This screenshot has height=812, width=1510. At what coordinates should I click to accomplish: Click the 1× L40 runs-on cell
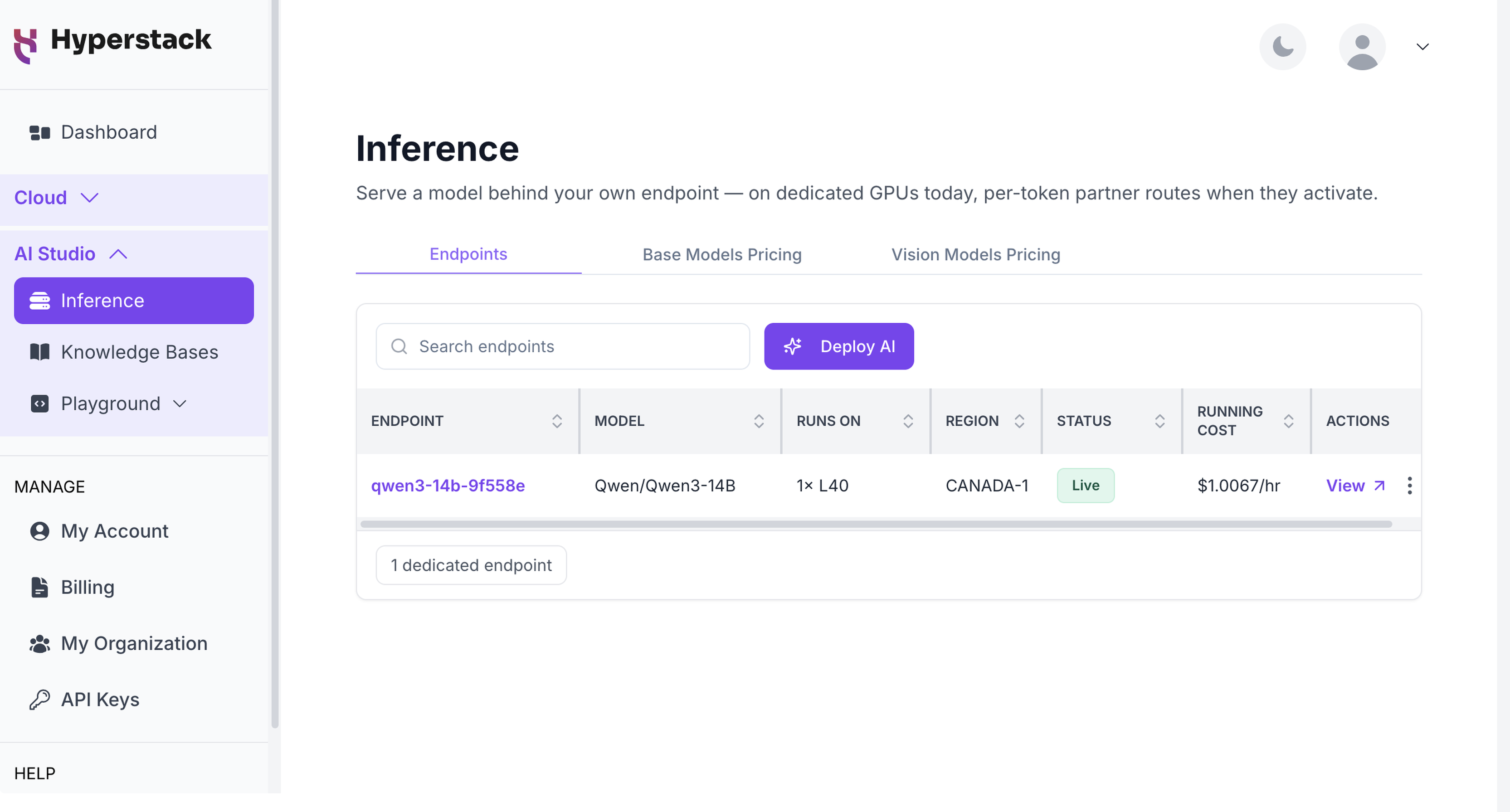coord(823,486)
